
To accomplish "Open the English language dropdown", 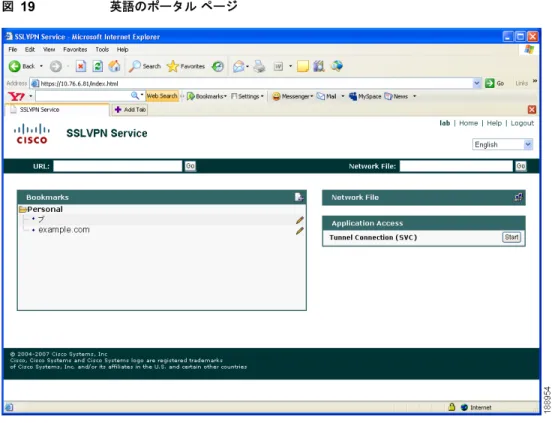I will [502, 145].
